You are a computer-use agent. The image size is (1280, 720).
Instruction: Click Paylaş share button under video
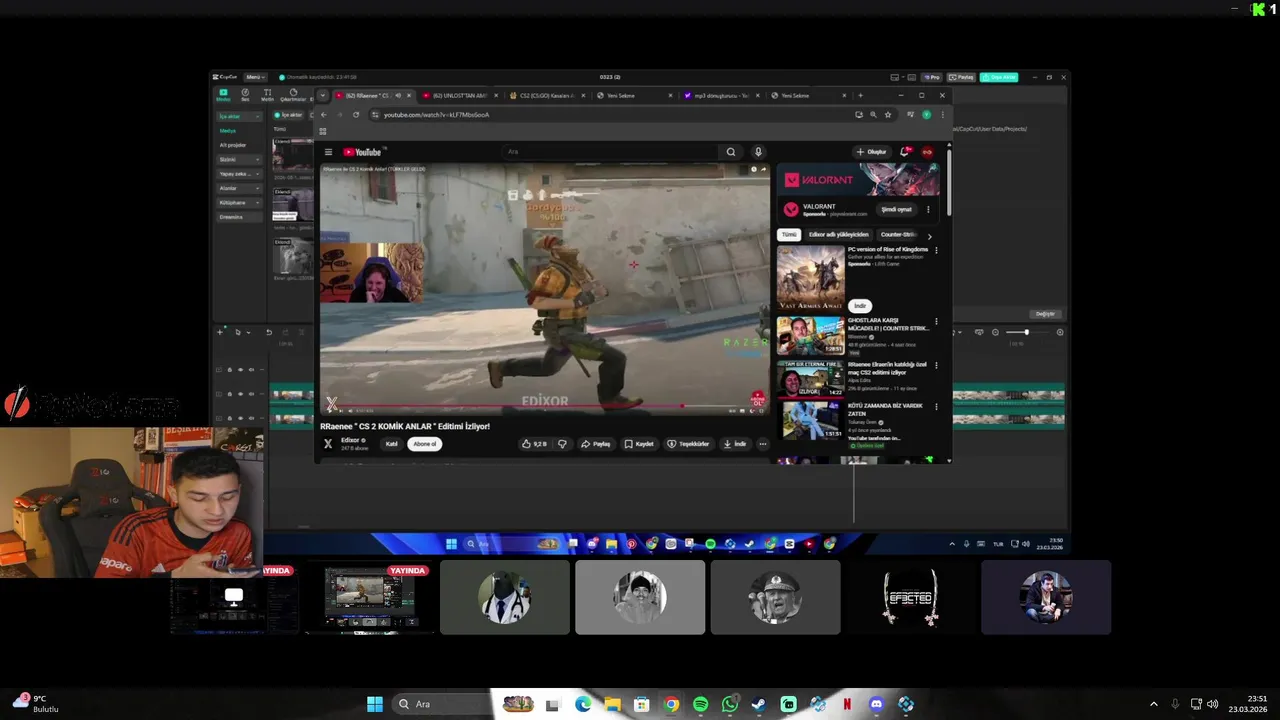(x=596, y=444)
